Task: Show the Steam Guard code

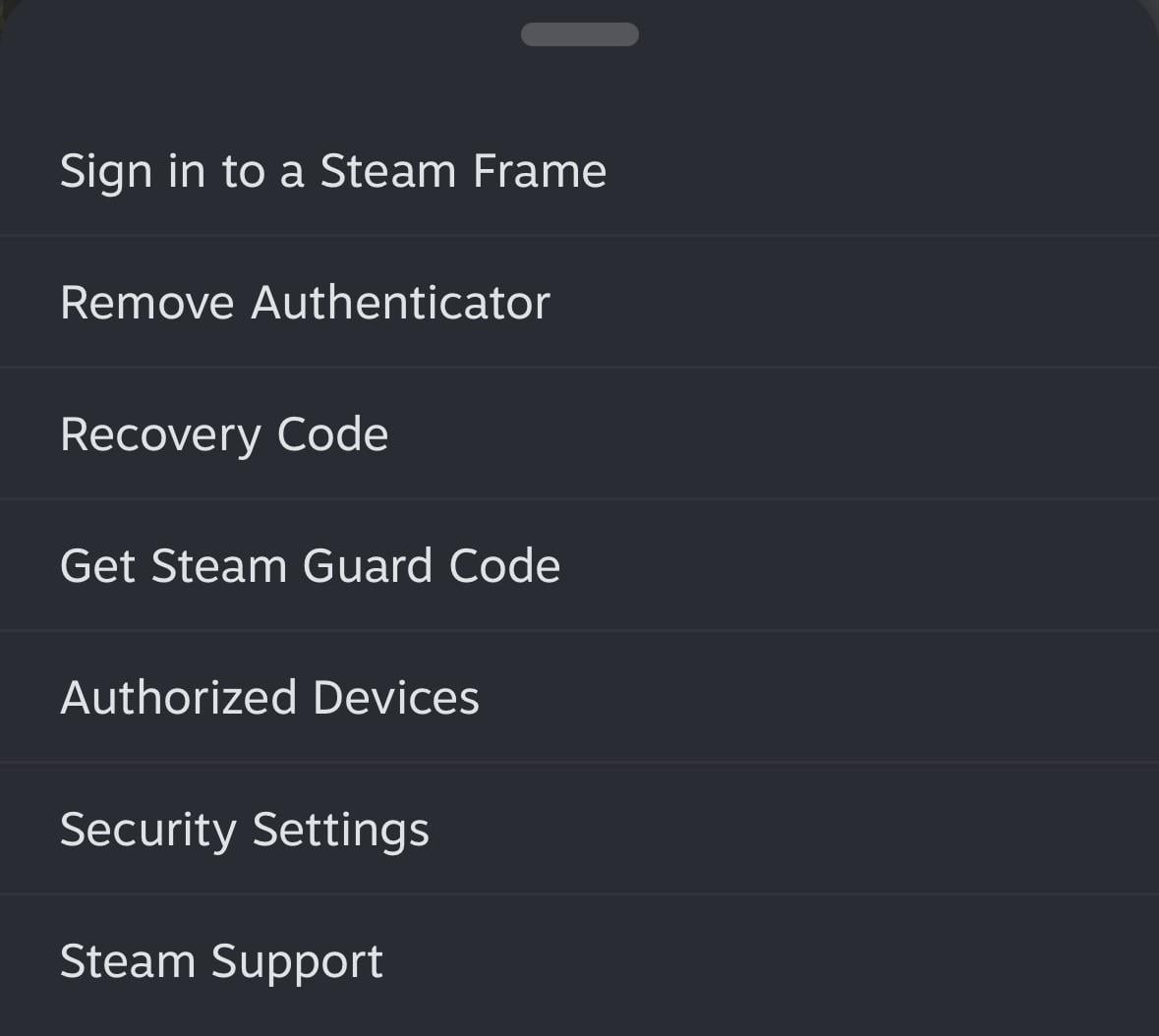Action: (310, 566)
